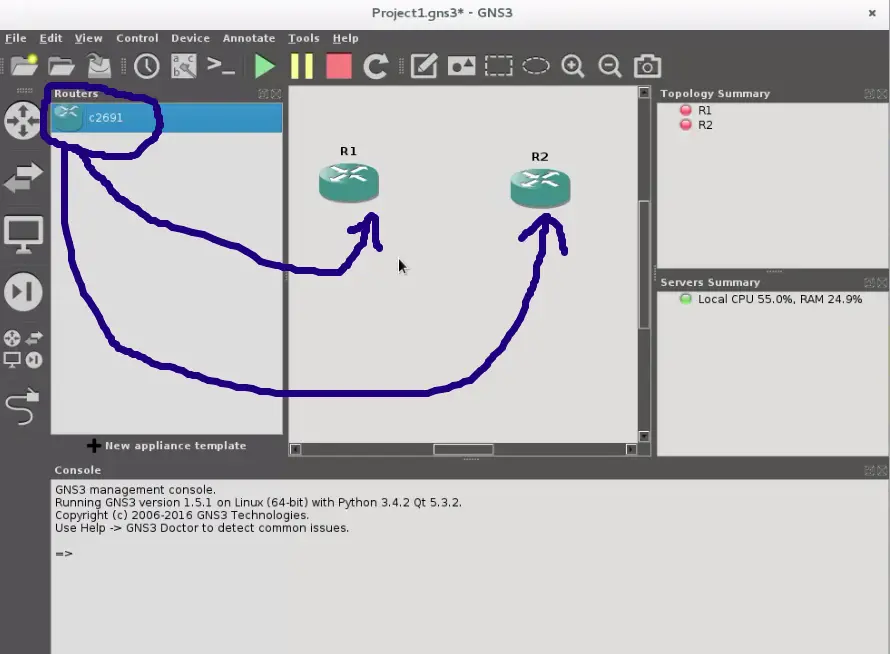Click canvas horizontal scrollbar right arrow

click(631, 449)
